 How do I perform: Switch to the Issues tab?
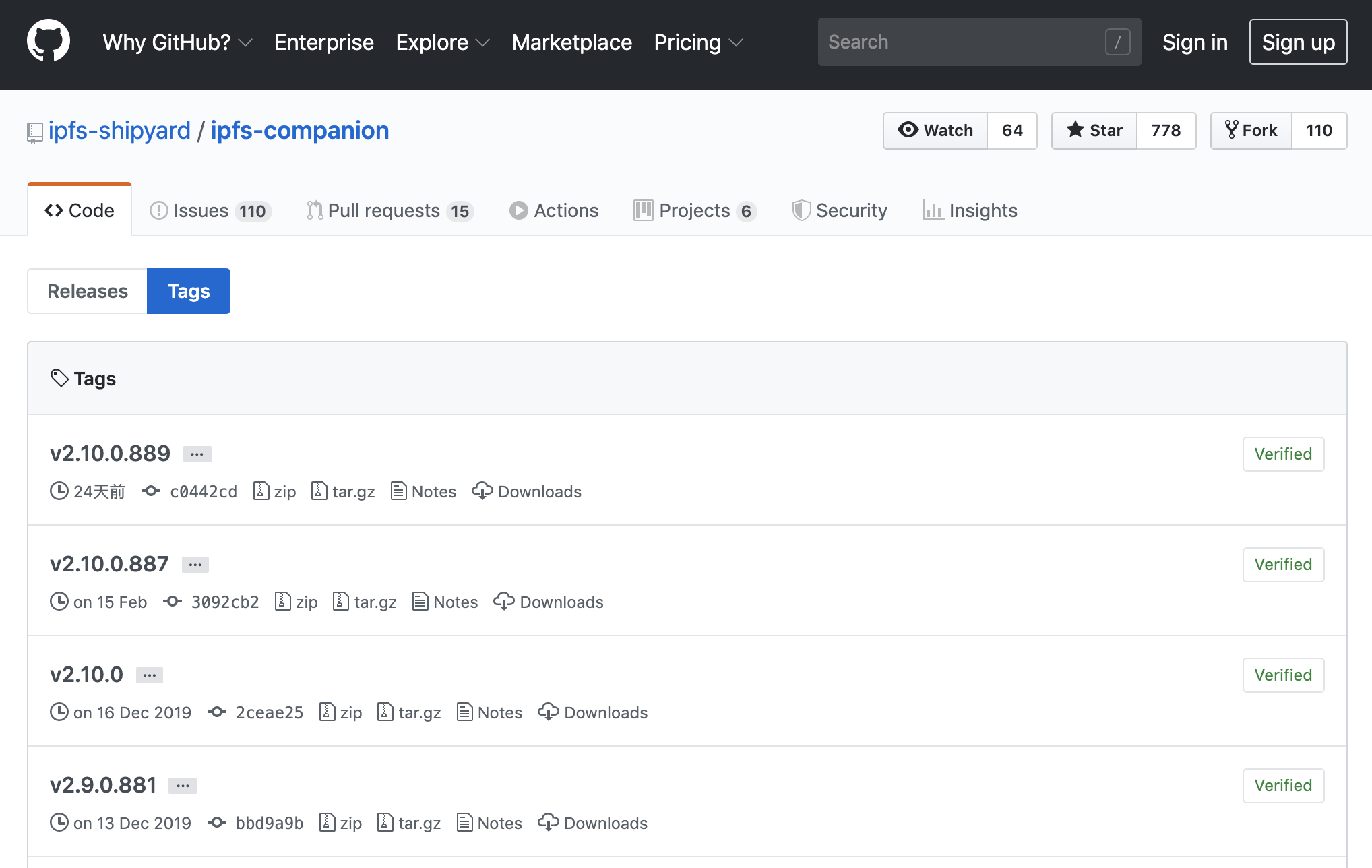pos(210,210)
